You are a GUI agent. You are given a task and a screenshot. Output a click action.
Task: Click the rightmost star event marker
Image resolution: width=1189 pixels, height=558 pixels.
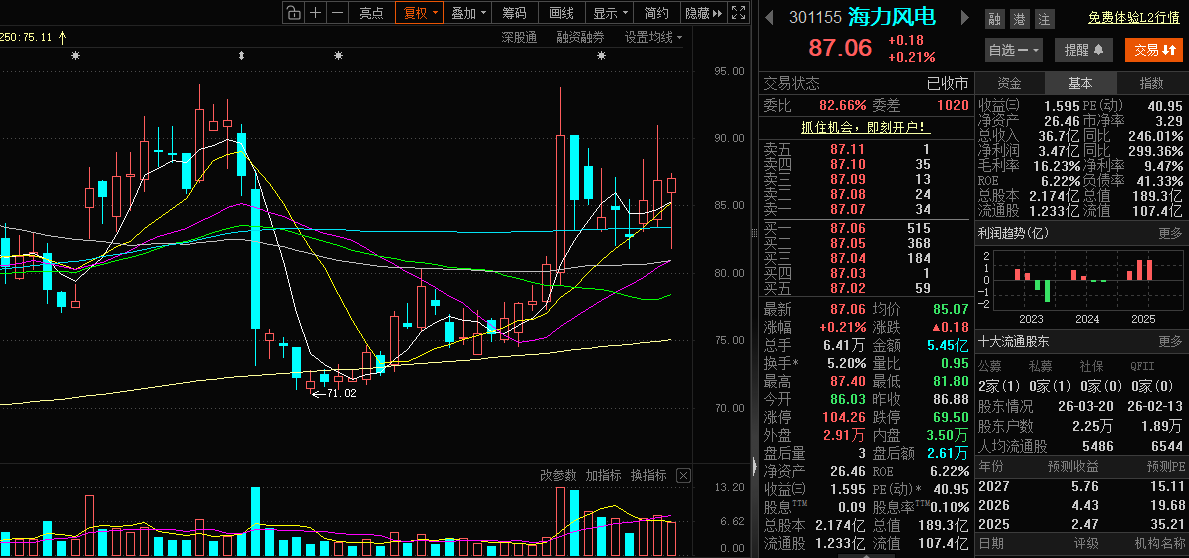pos(601,55)
